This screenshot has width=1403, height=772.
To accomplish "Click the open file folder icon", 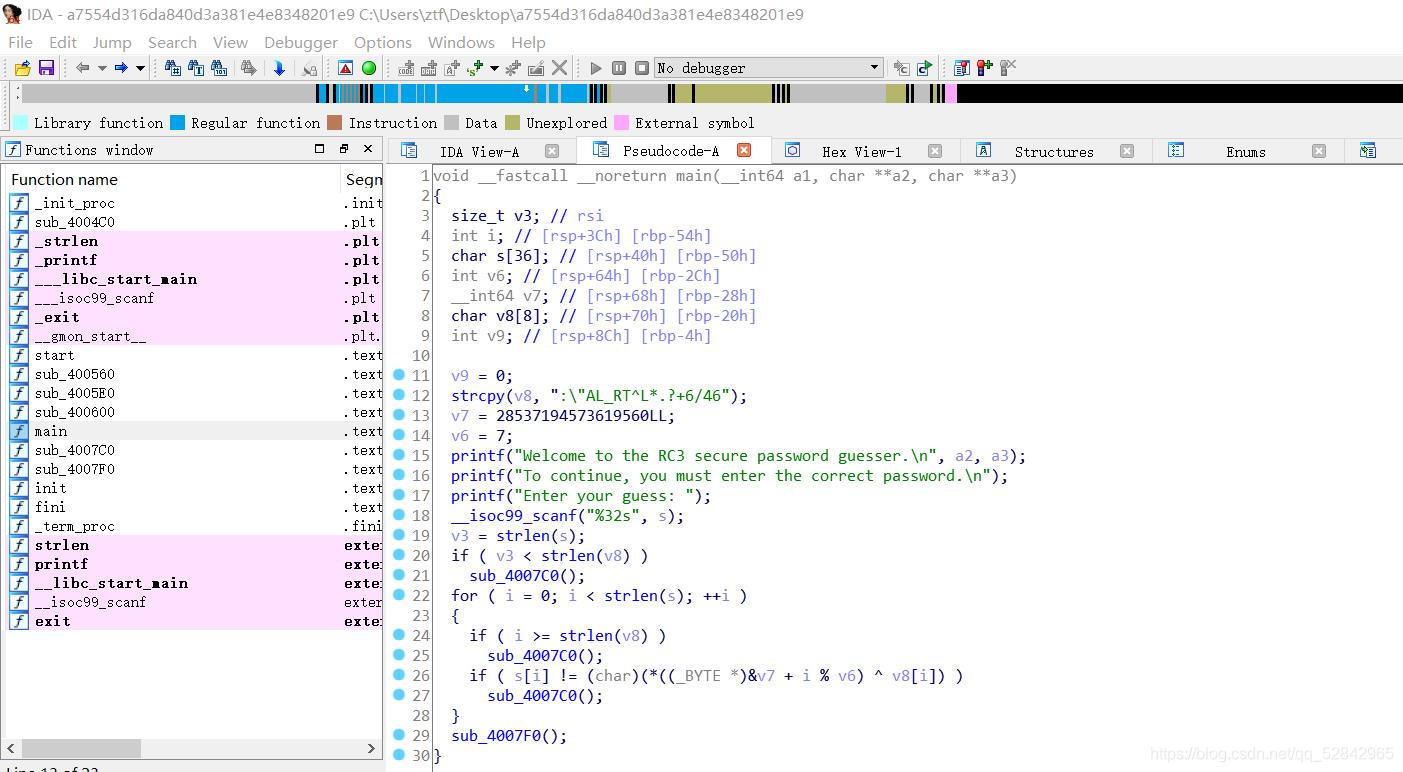I will pyautogui.click(x=22, y=68).
